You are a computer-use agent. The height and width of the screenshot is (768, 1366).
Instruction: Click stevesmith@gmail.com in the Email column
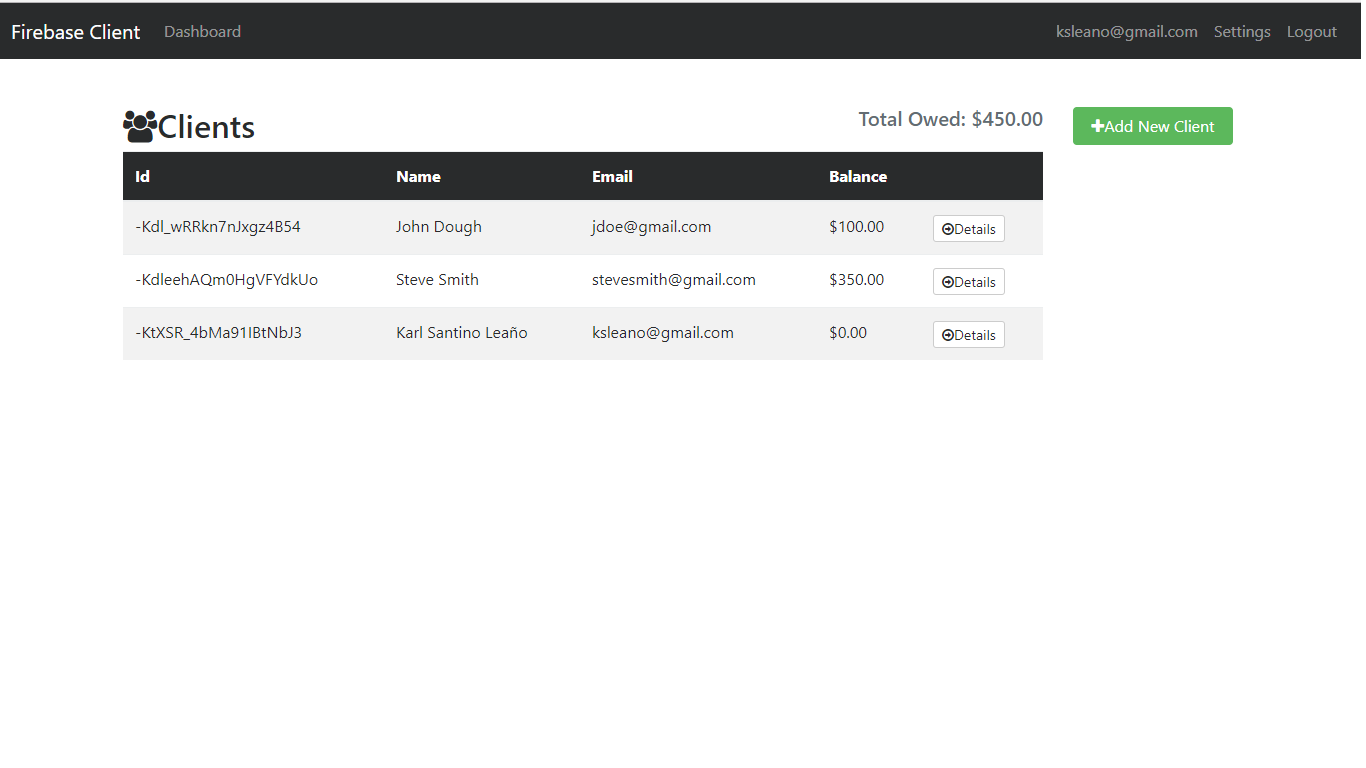coord(674,279)
